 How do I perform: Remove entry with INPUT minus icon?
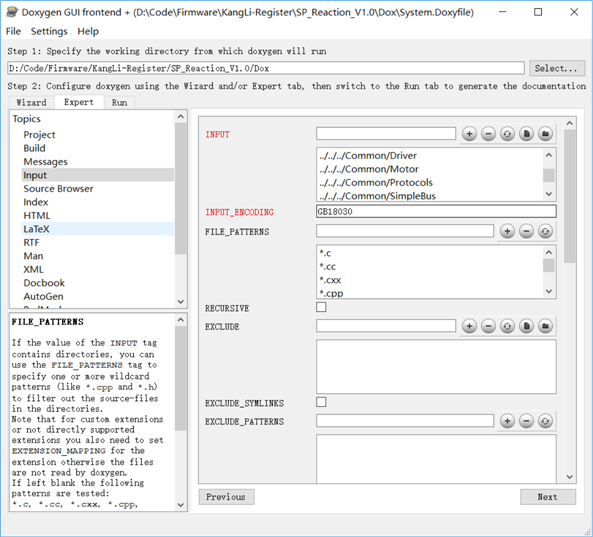488,133
